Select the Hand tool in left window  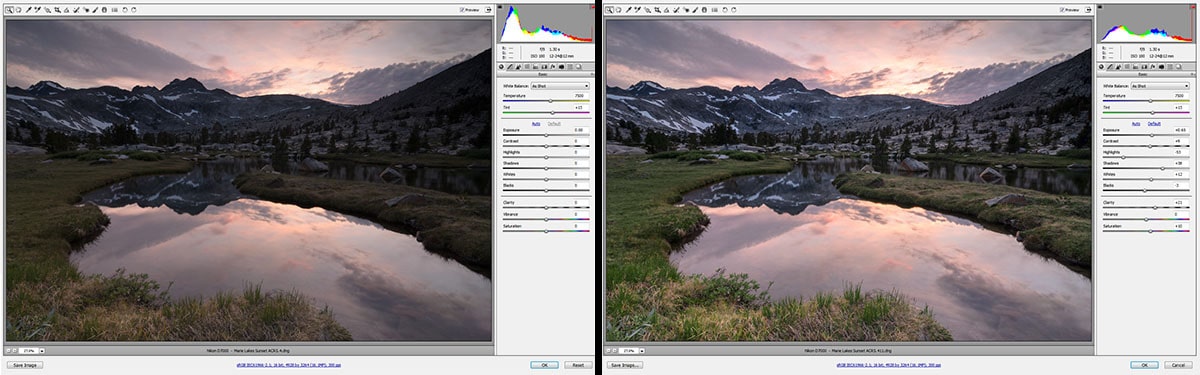pos(18,10)
